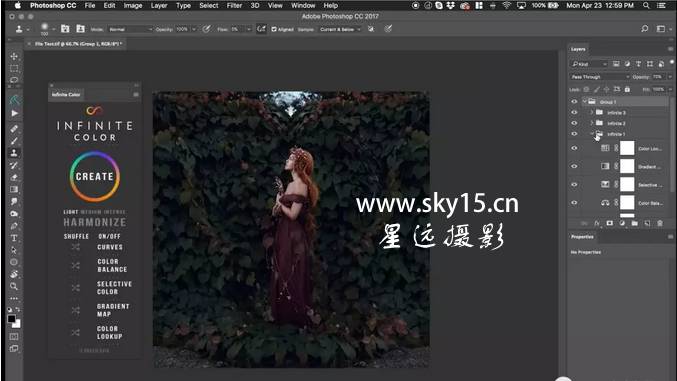Open the Kind filter dropdown
The width and height of the screenshot is (677, 381).
(589, 64)
